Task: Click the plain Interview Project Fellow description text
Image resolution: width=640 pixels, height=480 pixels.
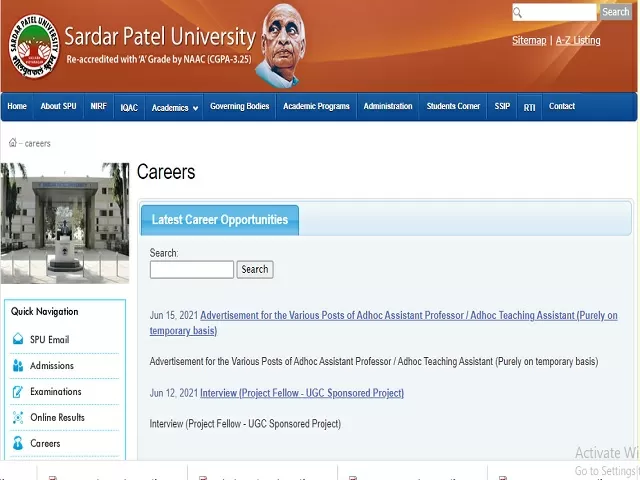Action: click(245, 424)
